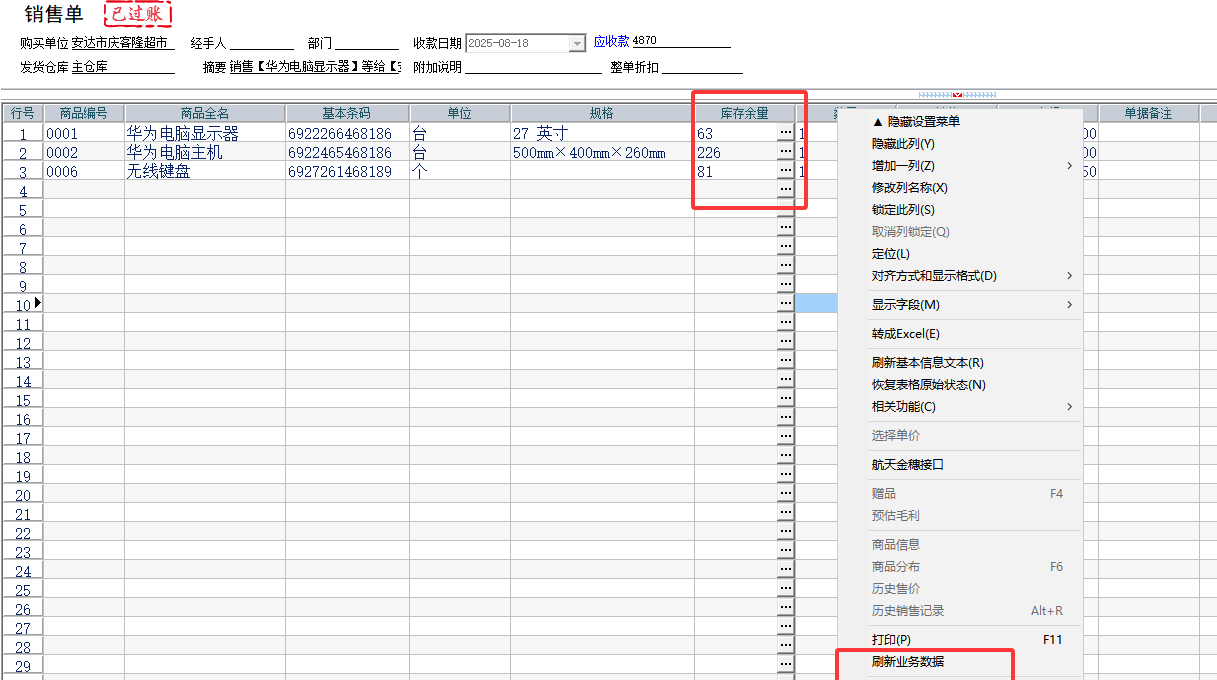This screenshot has width=1217, height=680.
Task: Click ellipsis button on empty row 4
Action: tap(785, 187)
